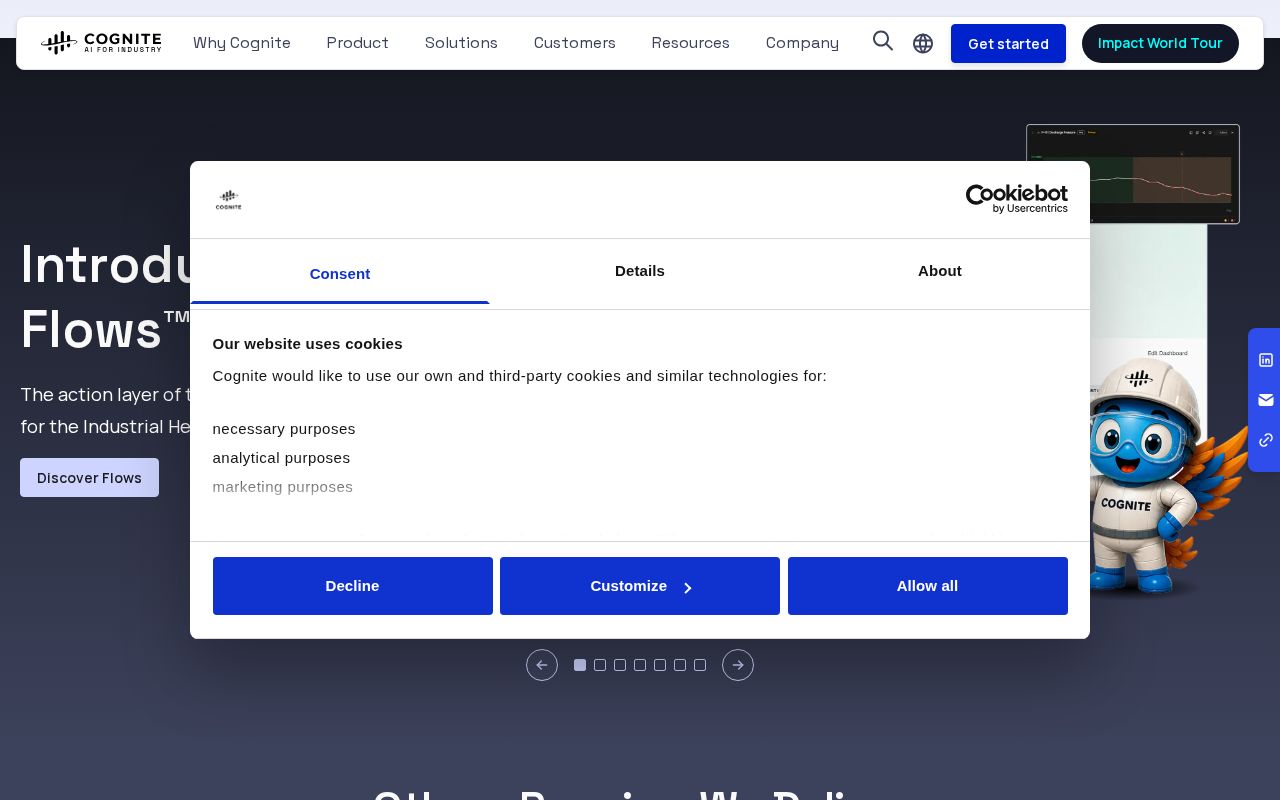Click the LinkedIn share icon
This screenshot has width=1280, height=800.
click(x=1266, y=360)
